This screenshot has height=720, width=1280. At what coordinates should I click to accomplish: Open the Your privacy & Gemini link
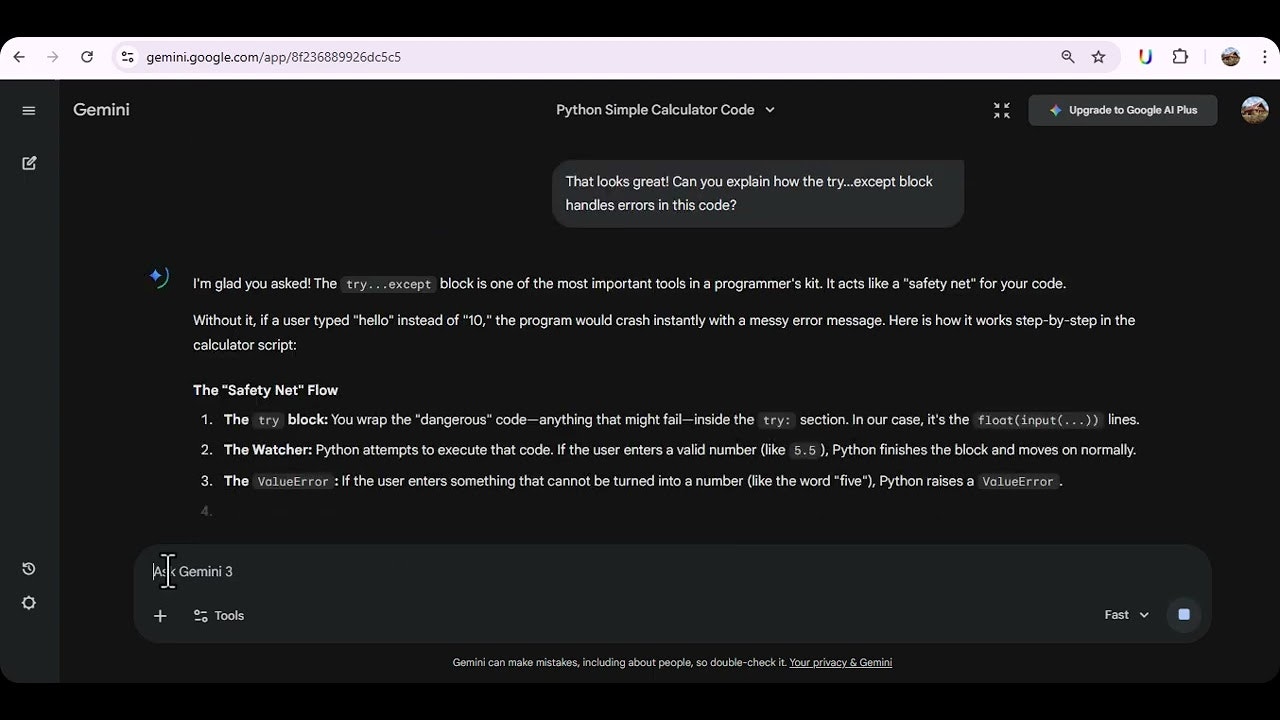[840, 662]
